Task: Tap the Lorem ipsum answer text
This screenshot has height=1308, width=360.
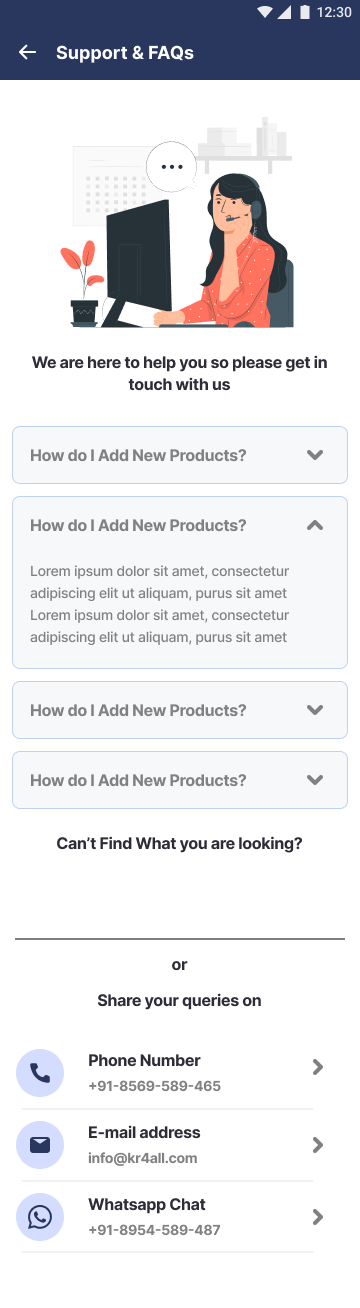Action: 160,604
